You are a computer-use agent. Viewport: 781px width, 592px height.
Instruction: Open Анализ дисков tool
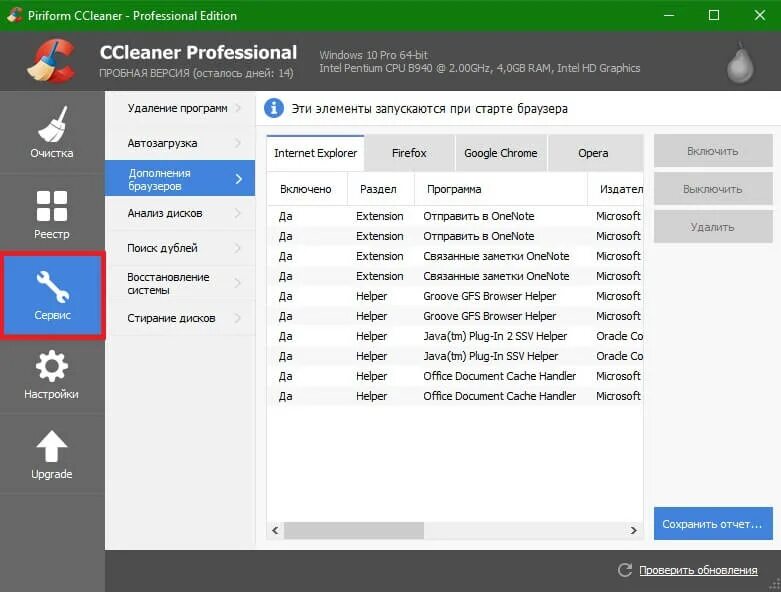click(180, 213)
